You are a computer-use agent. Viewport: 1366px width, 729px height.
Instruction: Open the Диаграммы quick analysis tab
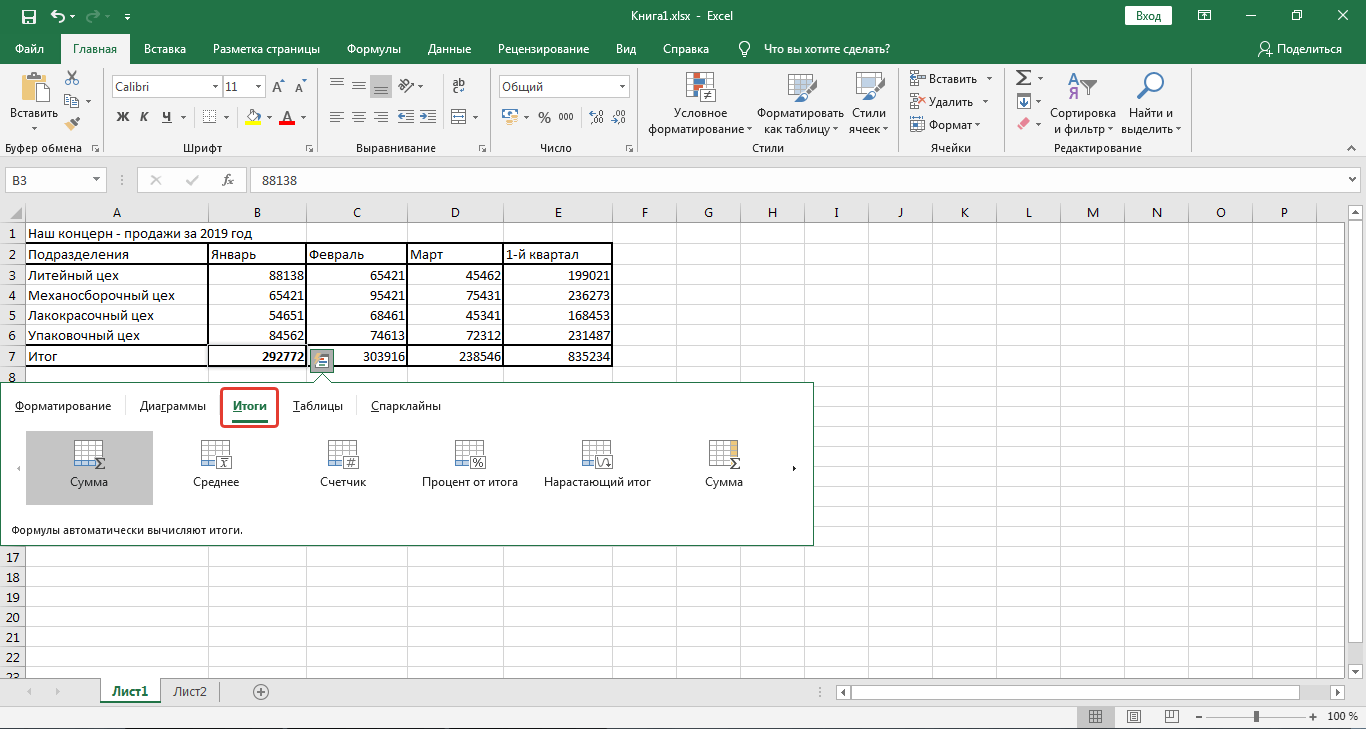click(173, 406)
